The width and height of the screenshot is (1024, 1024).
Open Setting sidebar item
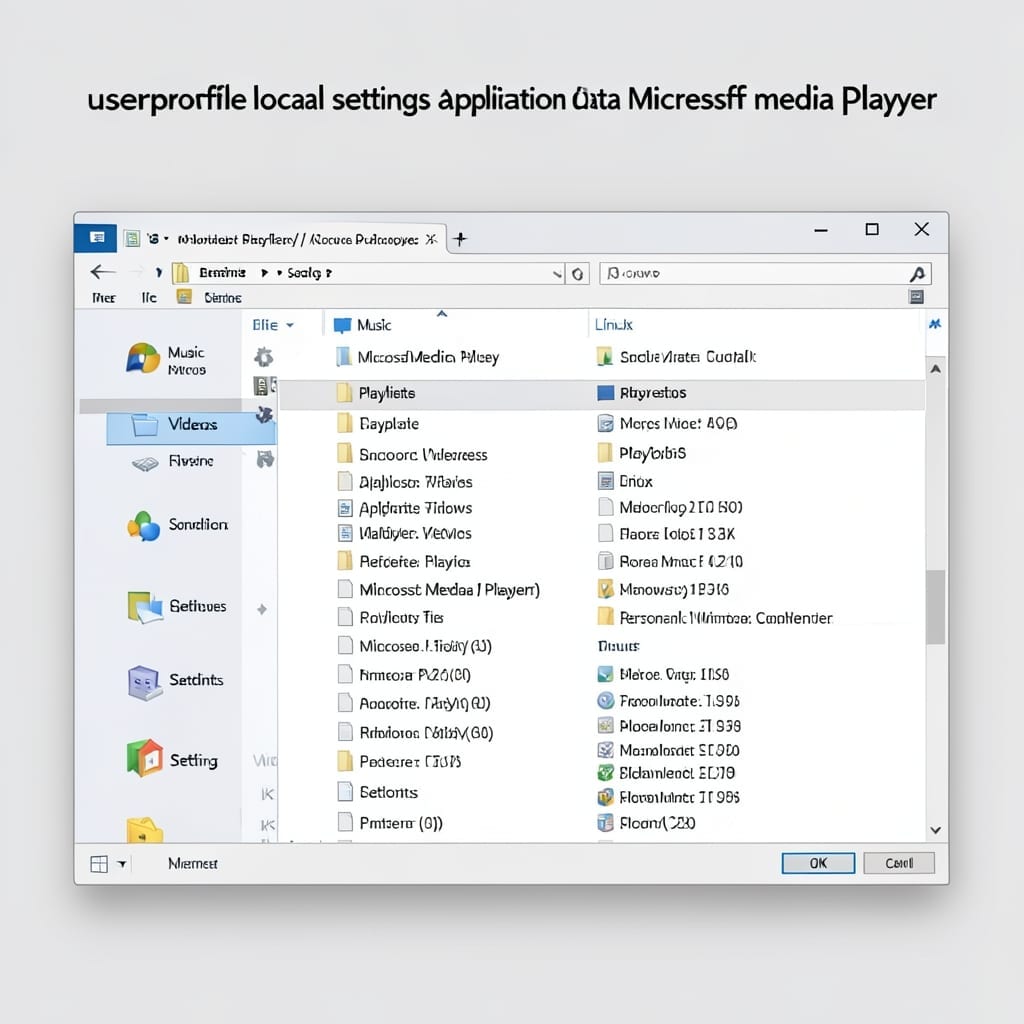pos(173,759)
